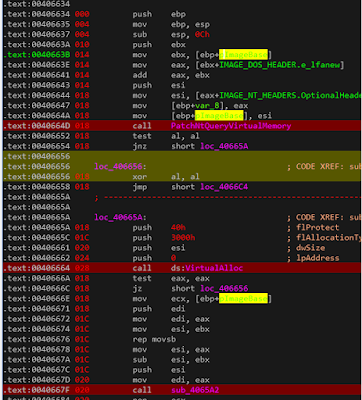Click the test al, al instruction

point(166,136)
